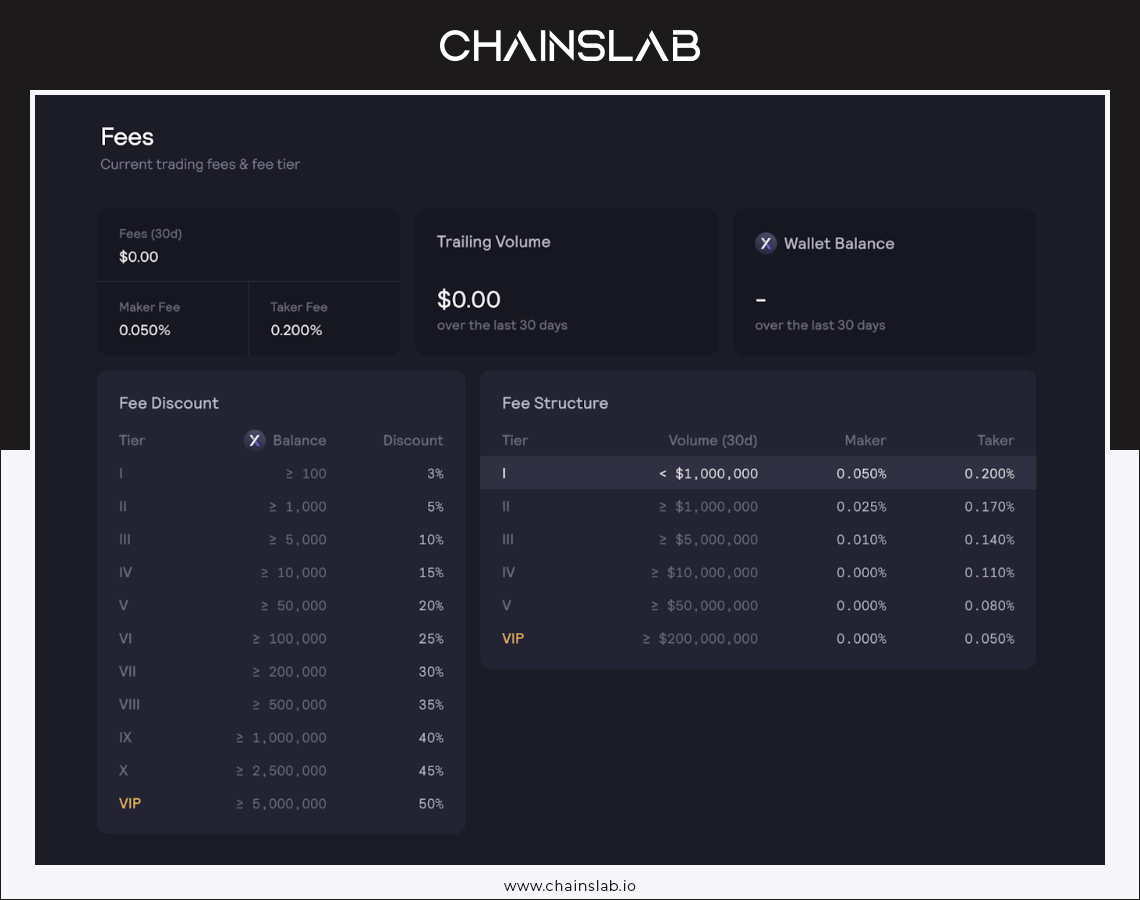This screenshot has height=900, width=1140.
Task: Click the VIP tier in Fee Discount
Action: tap(130, 803)
